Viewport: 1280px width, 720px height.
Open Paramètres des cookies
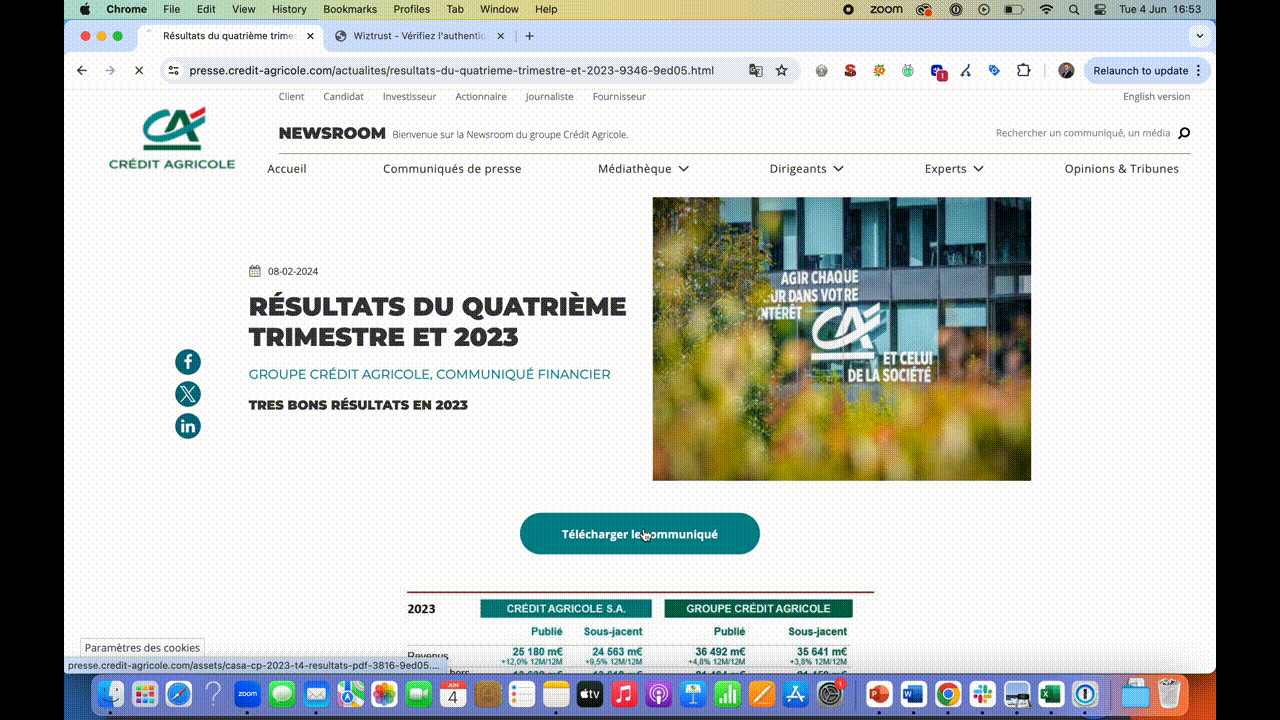[x=143, y=648]
